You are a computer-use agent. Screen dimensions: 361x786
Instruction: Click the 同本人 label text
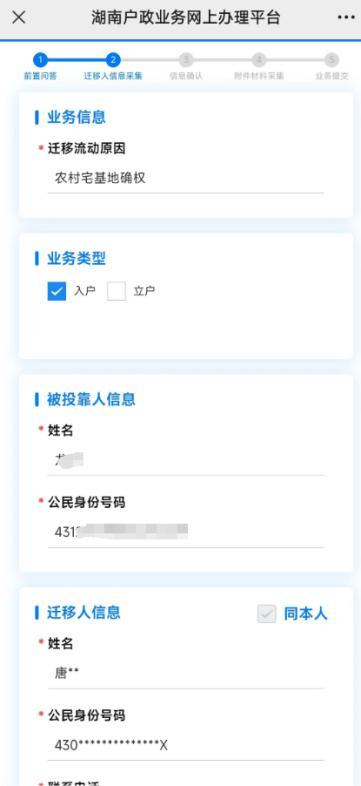tap(305, 614)
